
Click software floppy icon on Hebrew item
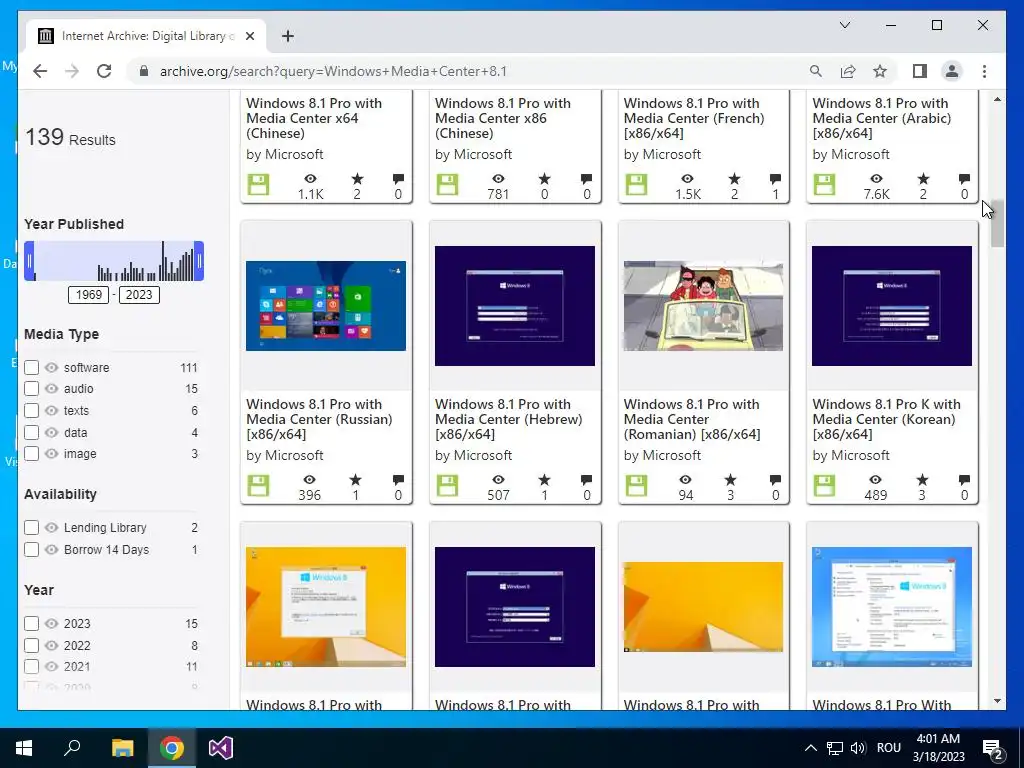click(447, 486)
